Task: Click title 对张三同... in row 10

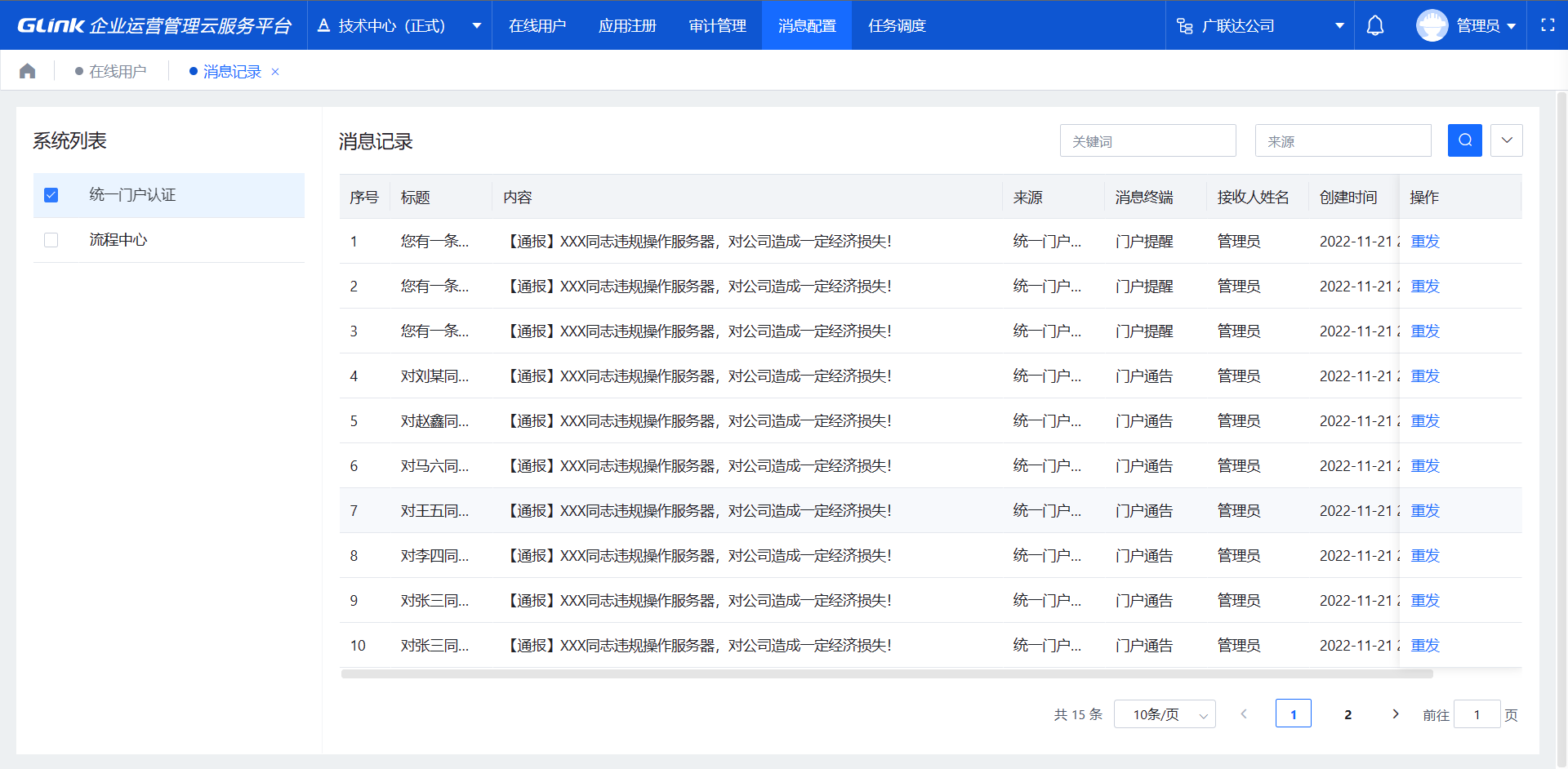Action: [x=434, y=646]
